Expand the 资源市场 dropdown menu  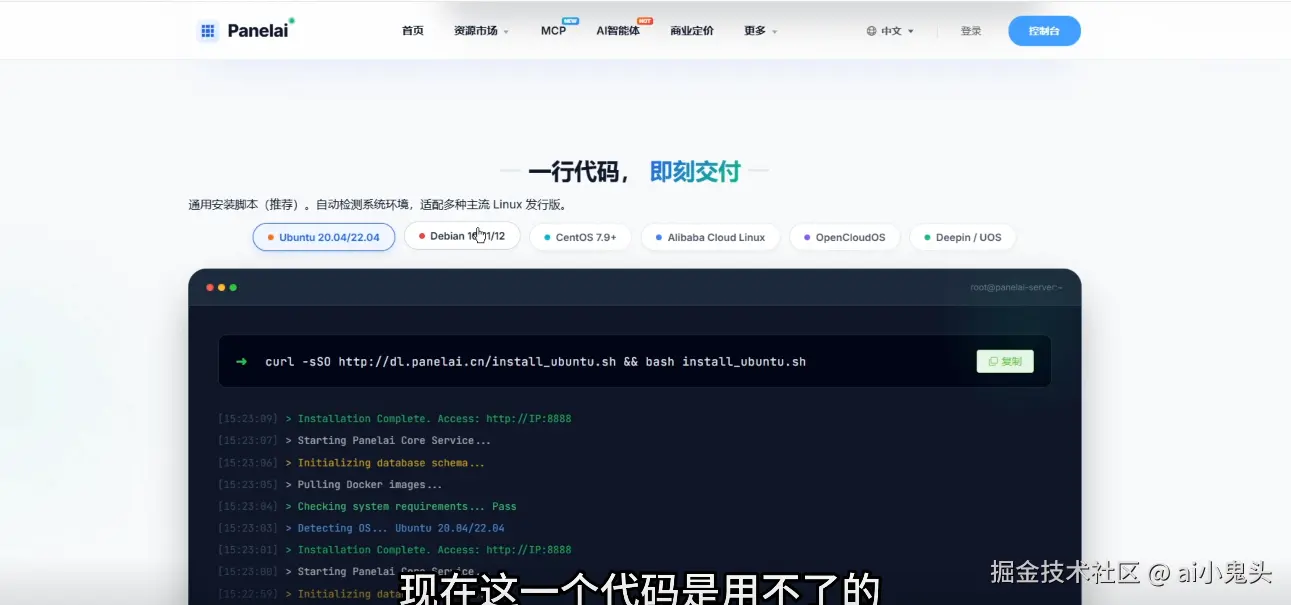tap(481, 31)
